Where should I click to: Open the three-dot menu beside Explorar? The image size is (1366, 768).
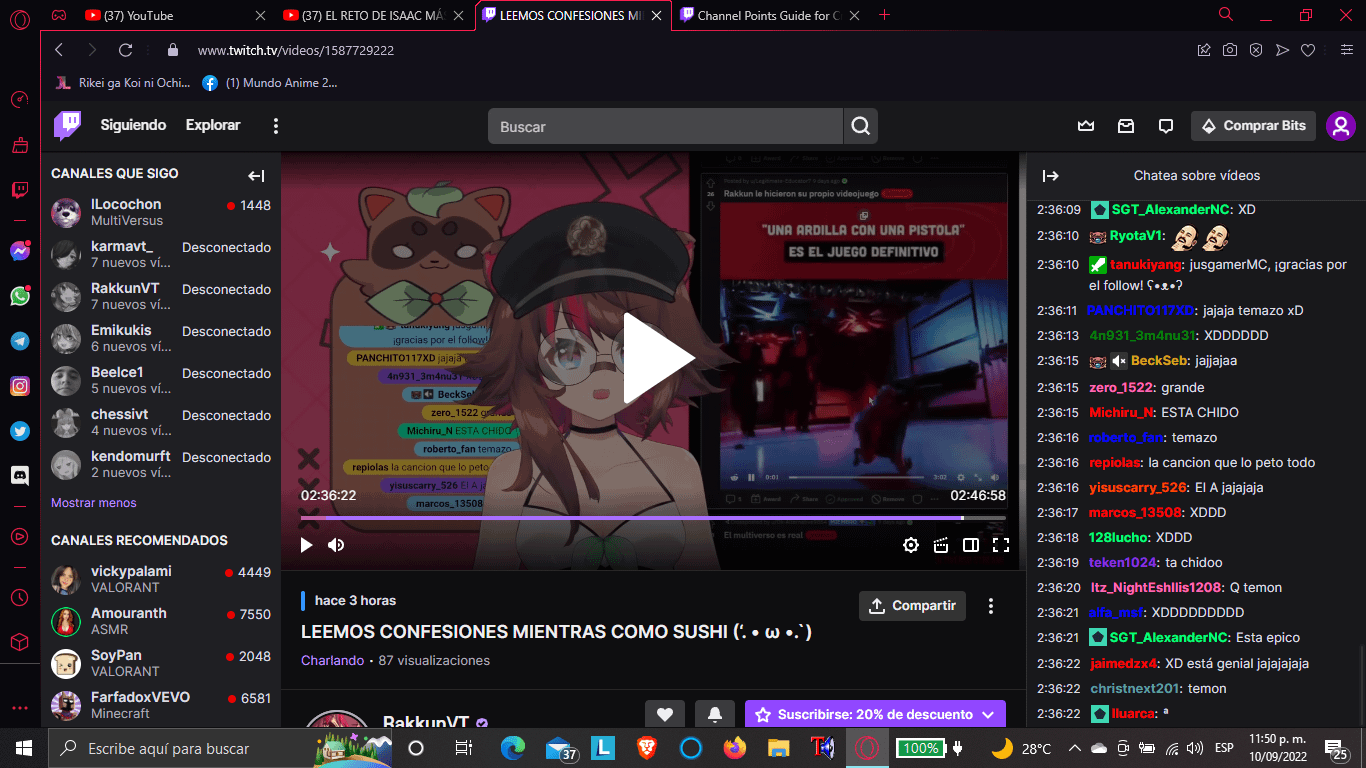pyautogui.click(x=276, y=126)
